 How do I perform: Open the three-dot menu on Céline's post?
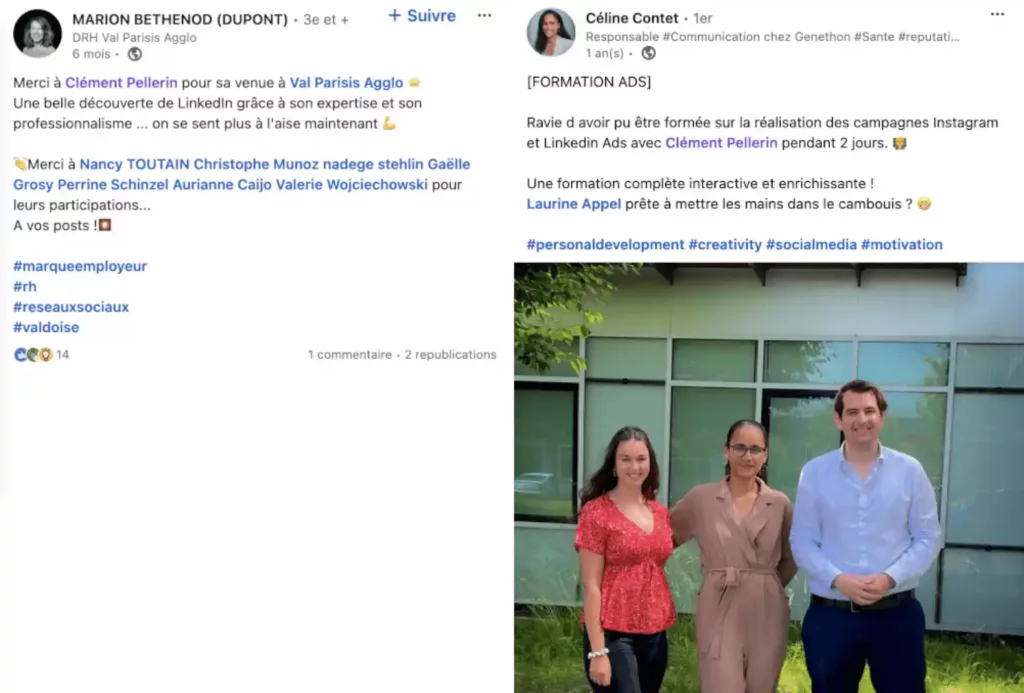[x=997, y=14]
